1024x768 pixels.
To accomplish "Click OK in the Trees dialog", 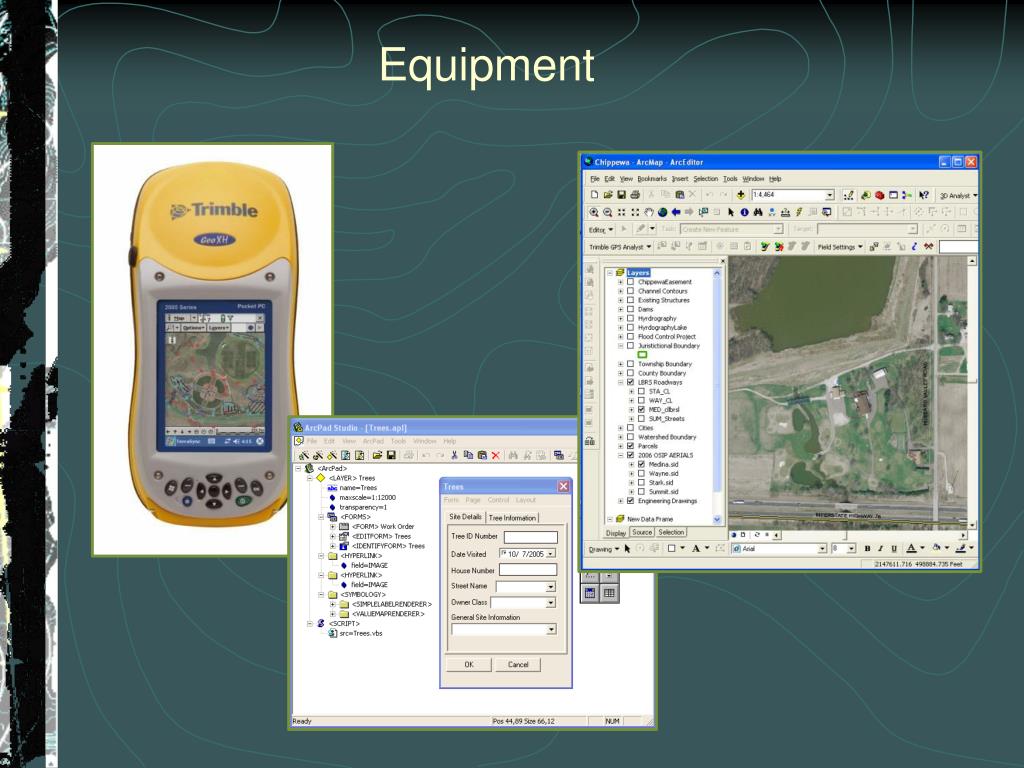I will tap(469, 665).
